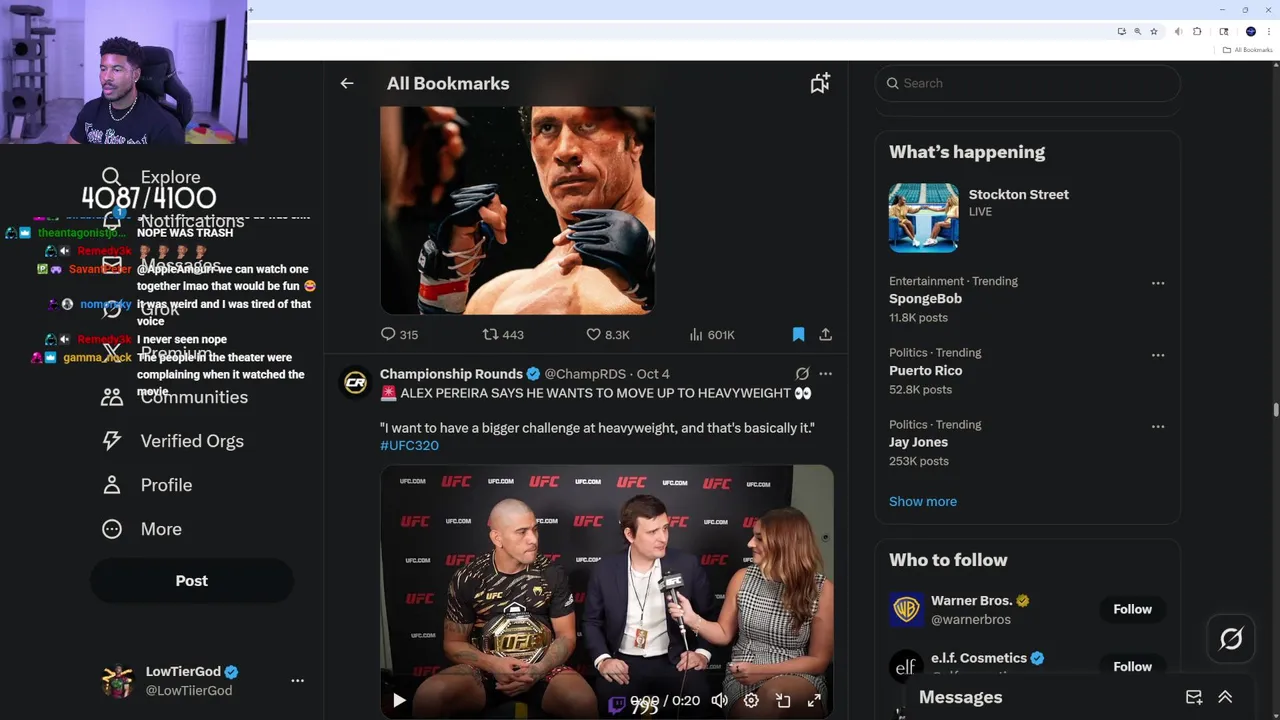This screenshot has height=720, width=1280.
Task: Open Championship Rounds profile name
Action: tap(451, 374)
